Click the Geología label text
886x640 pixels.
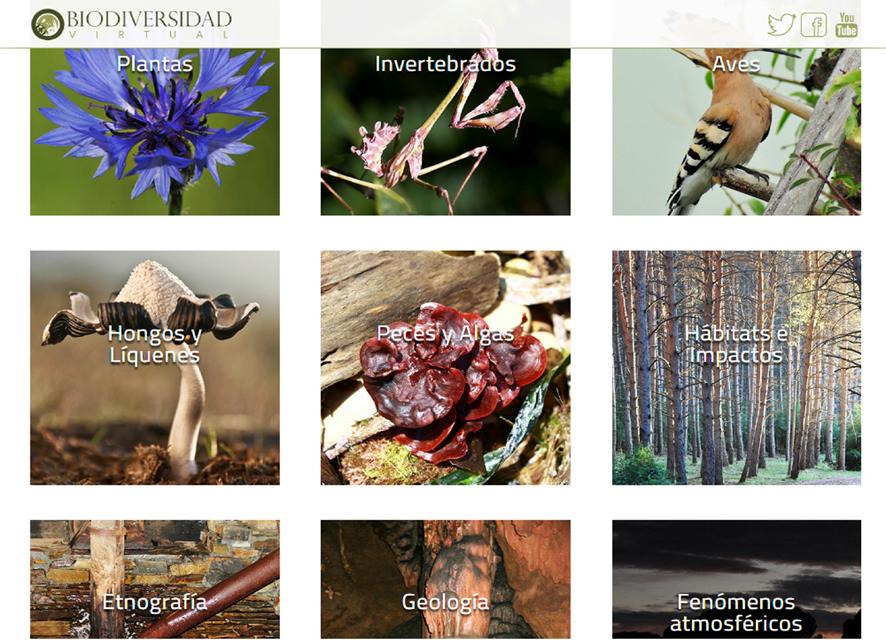[x=445, y=603]
